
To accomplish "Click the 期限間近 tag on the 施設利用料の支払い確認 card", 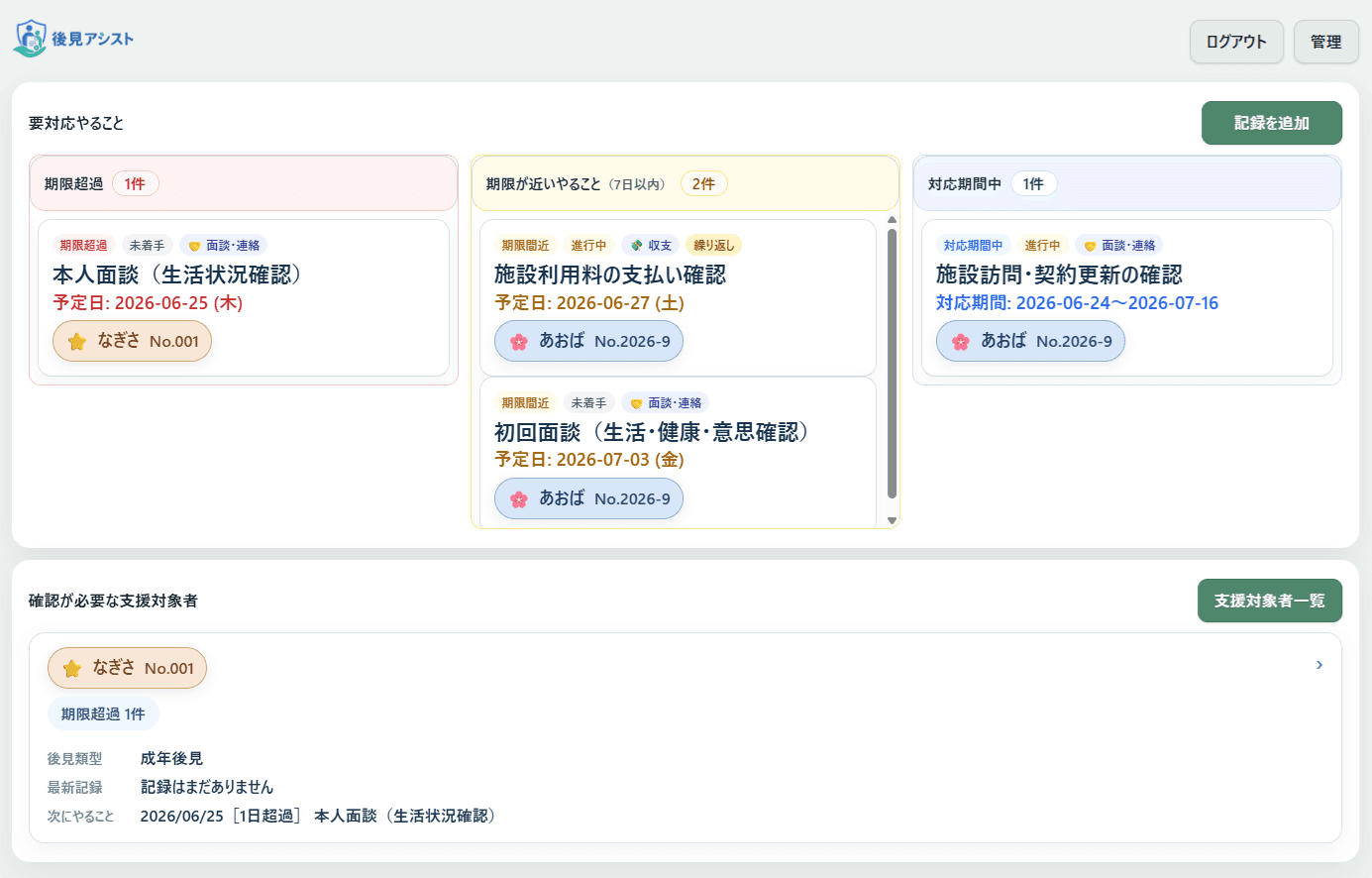I will coord(525,246).
